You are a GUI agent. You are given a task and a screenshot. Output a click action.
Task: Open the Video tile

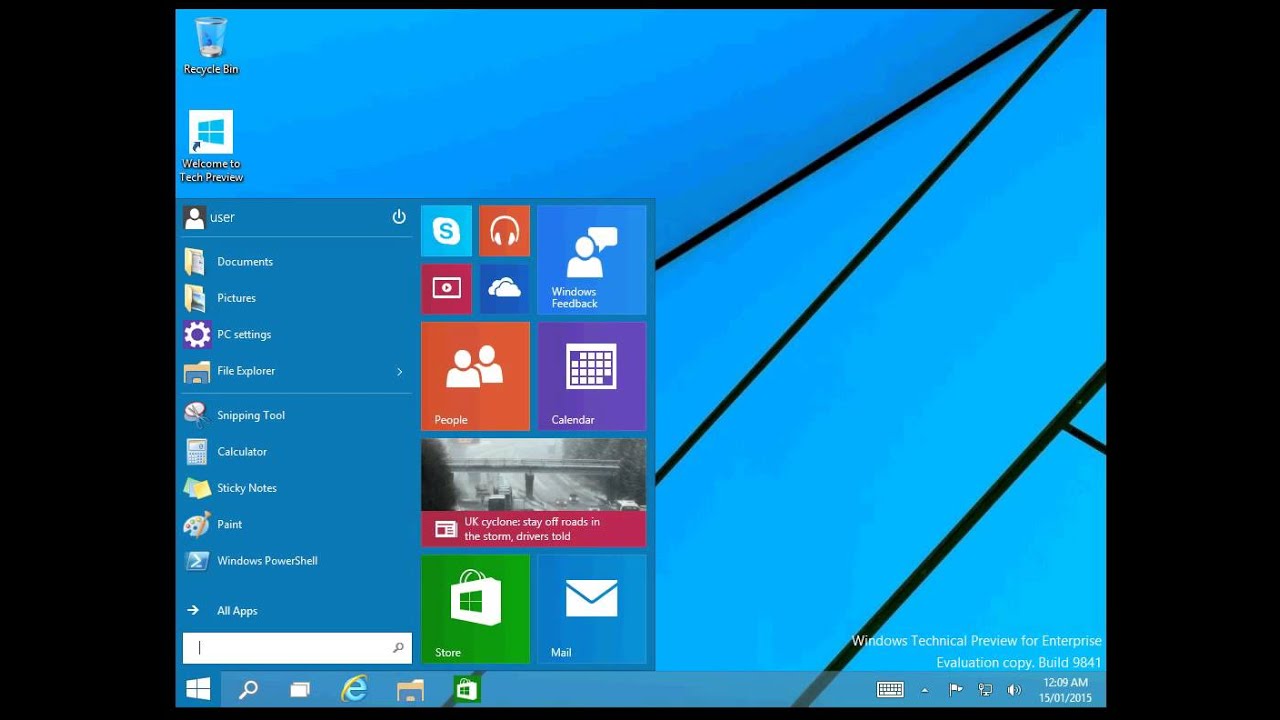tap(446, 289)
